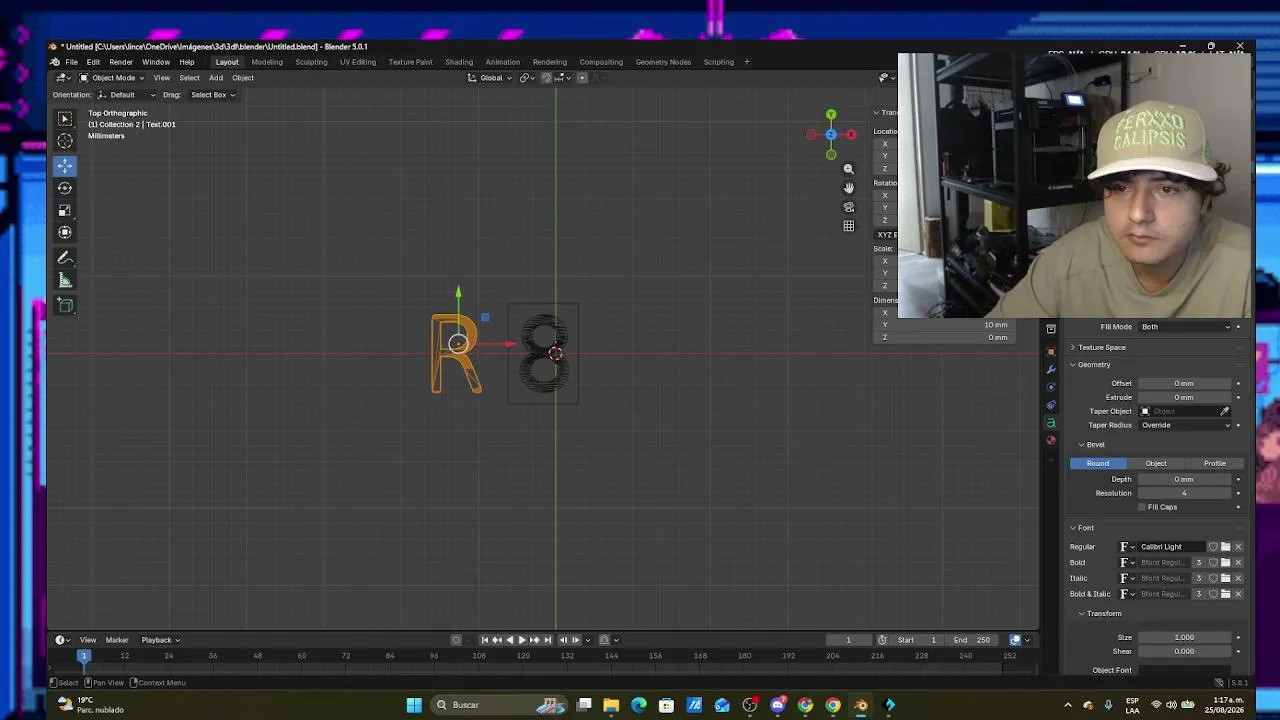Activate the Rotate tool
The width and height of the screenshot is (1280, 720).
tap(65, 188)
